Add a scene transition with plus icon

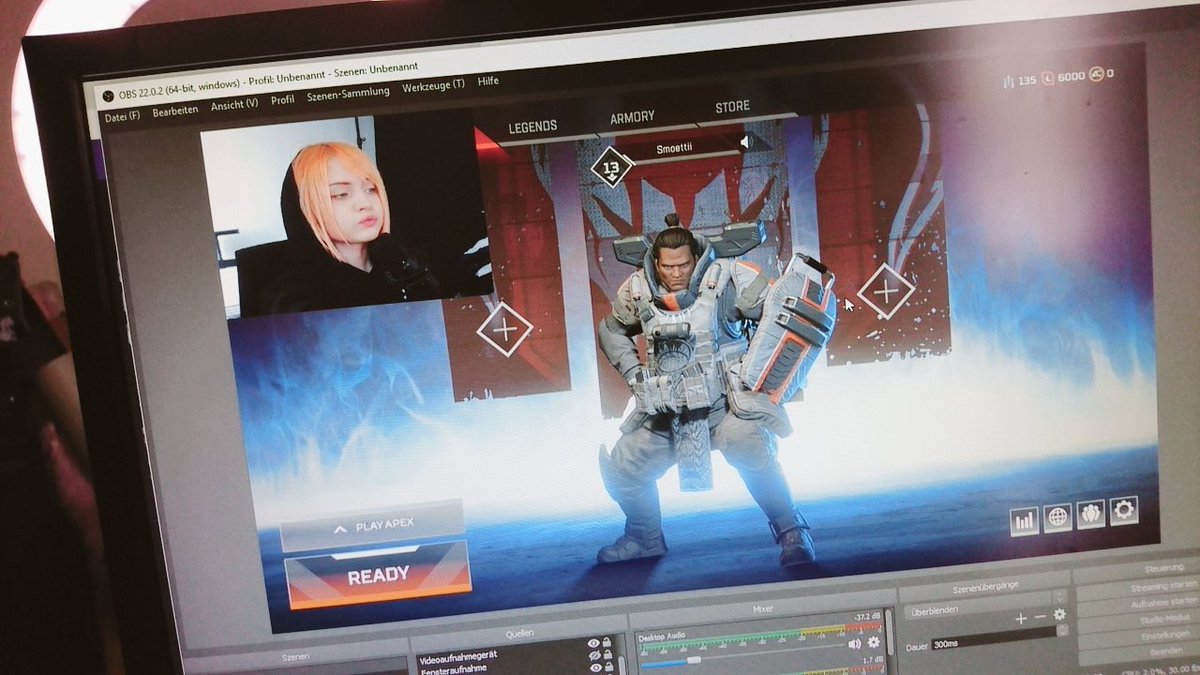tap(1021, 618)
